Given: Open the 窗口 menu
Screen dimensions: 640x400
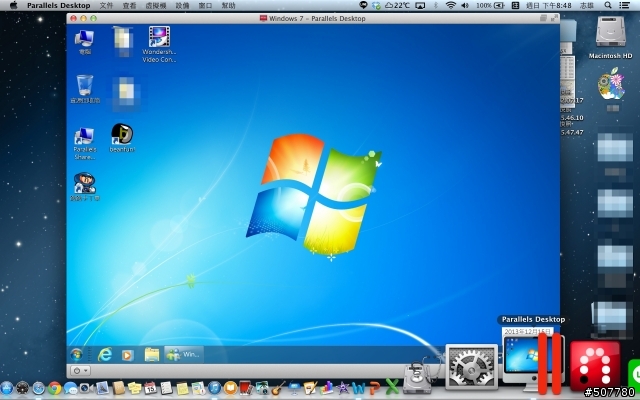Looking at the screenshot, I should tap(205, 5).
